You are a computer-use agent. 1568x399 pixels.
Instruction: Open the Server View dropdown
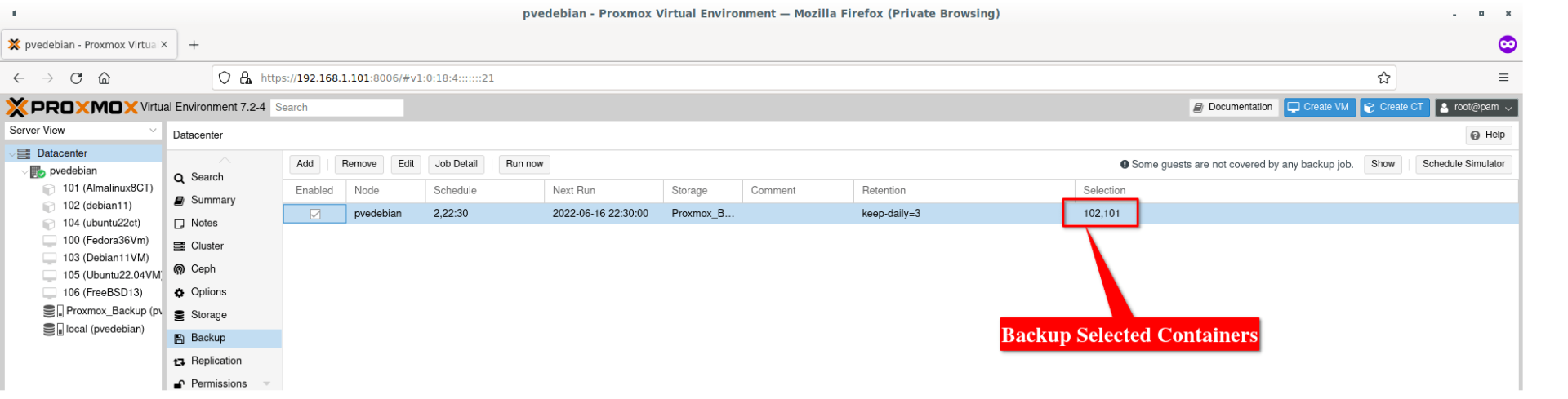tap(82, 131)
